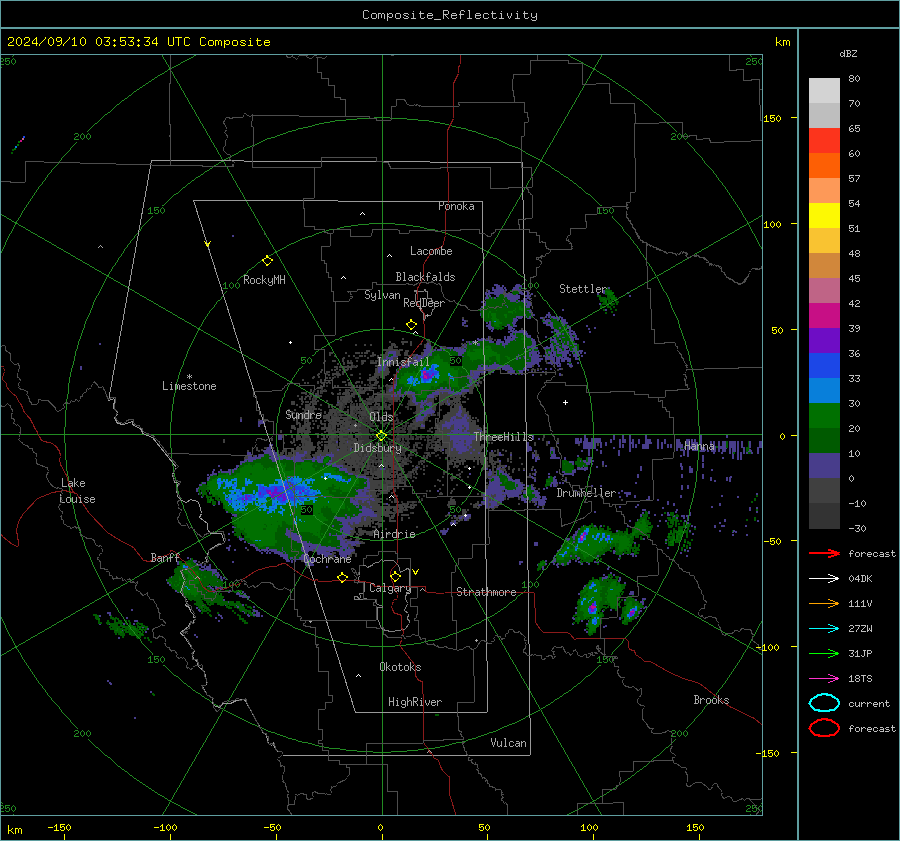Click the Composite_Reflectivity title
The width and height of the screenshot is (900, 841).
(x=450, y=15)
